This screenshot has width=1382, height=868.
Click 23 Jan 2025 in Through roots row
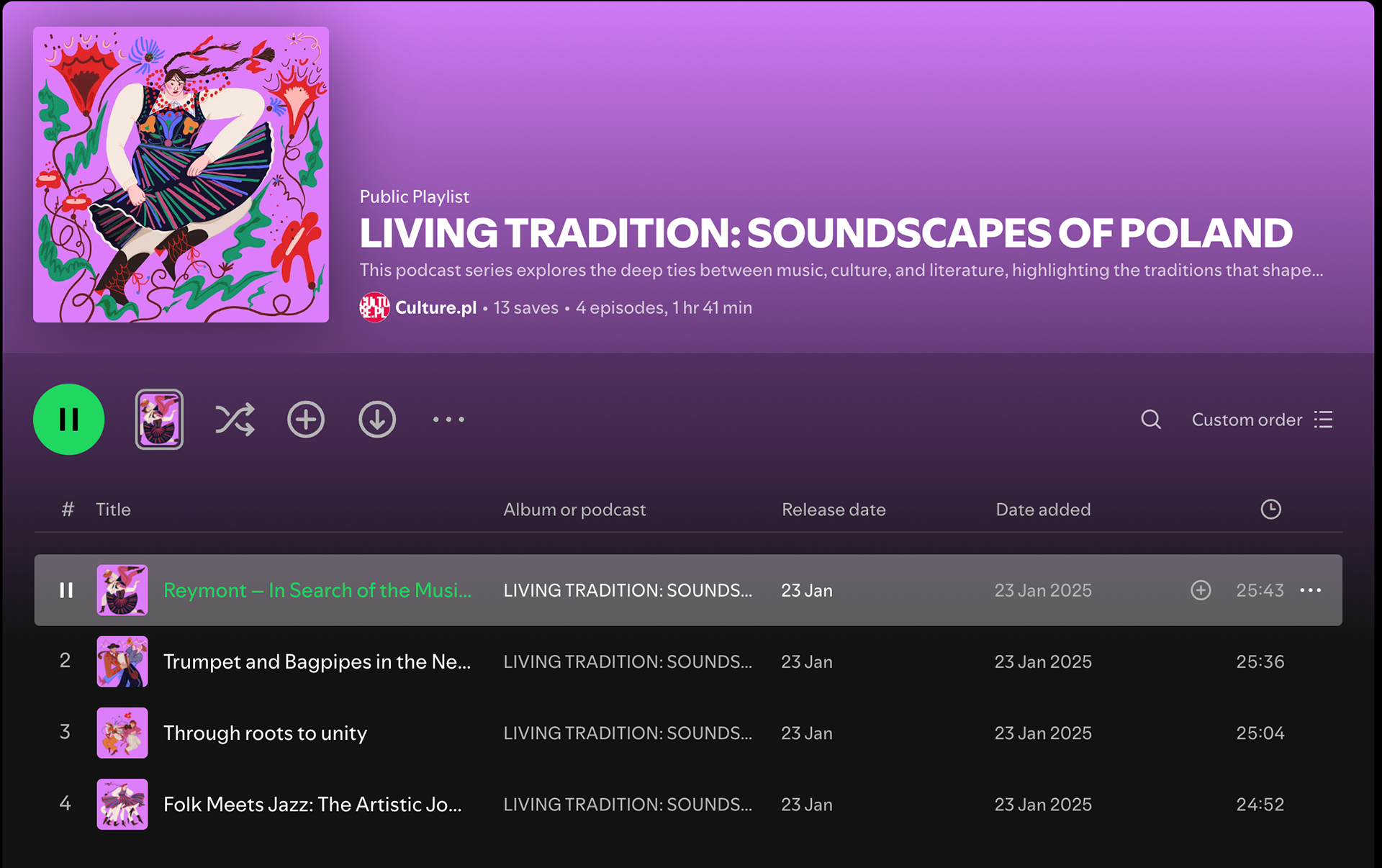(x=1043, y=733)
